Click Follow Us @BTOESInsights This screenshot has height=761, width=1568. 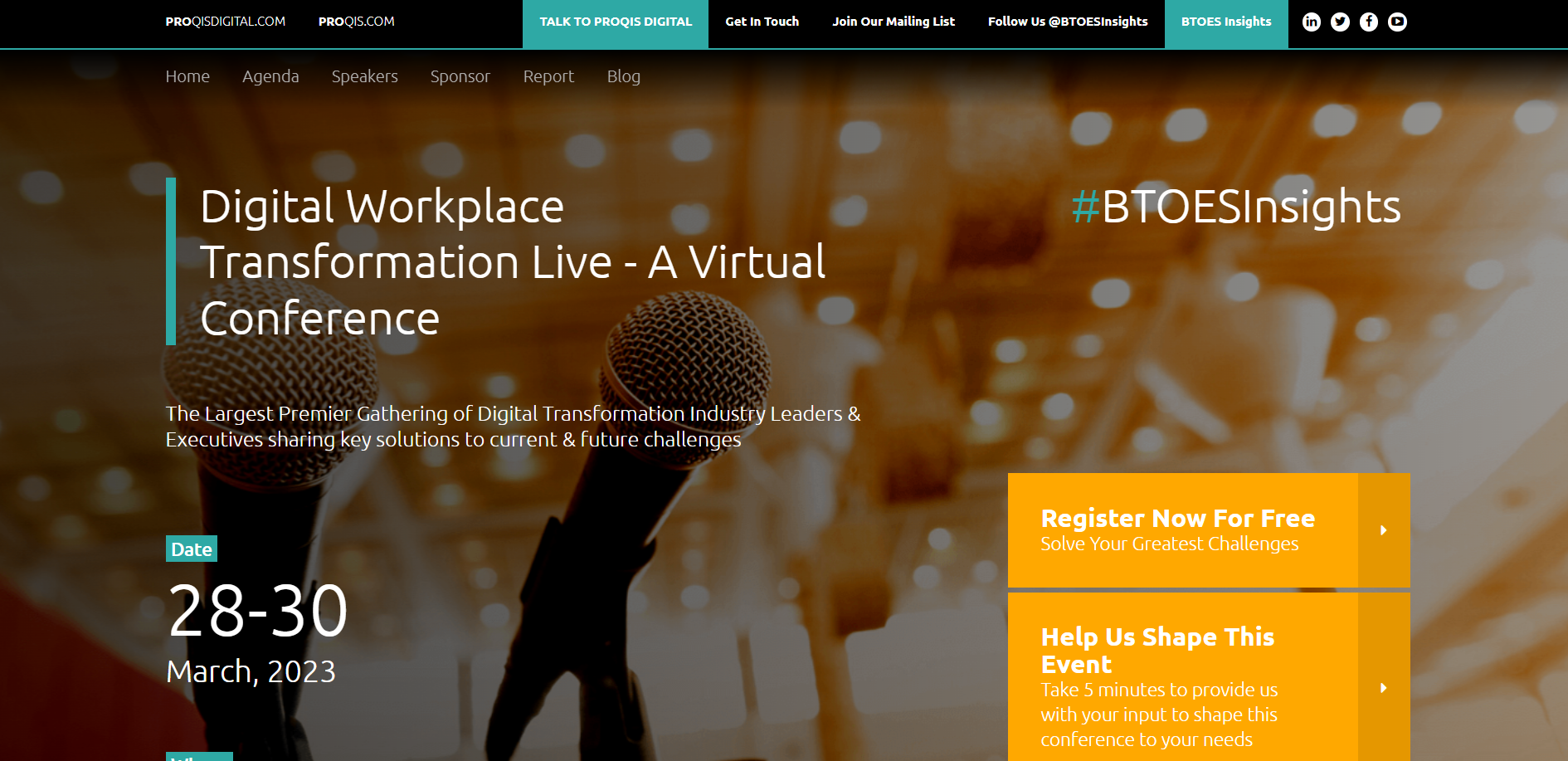1068,22
